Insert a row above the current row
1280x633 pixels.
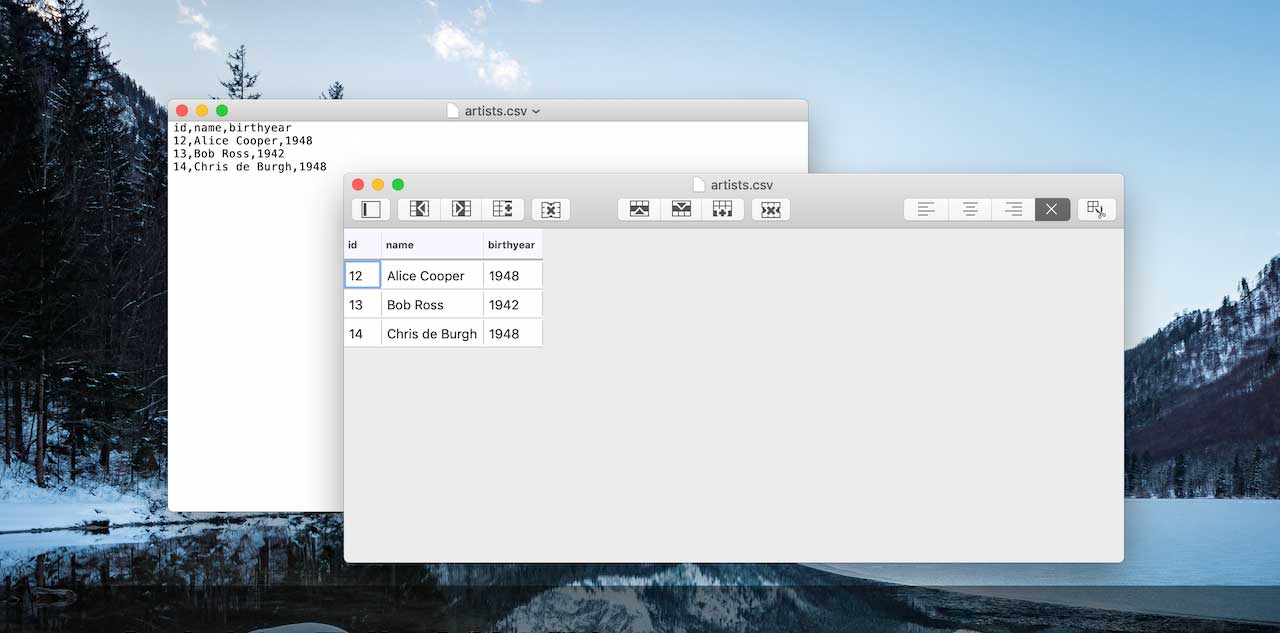(x=638, y=209)
